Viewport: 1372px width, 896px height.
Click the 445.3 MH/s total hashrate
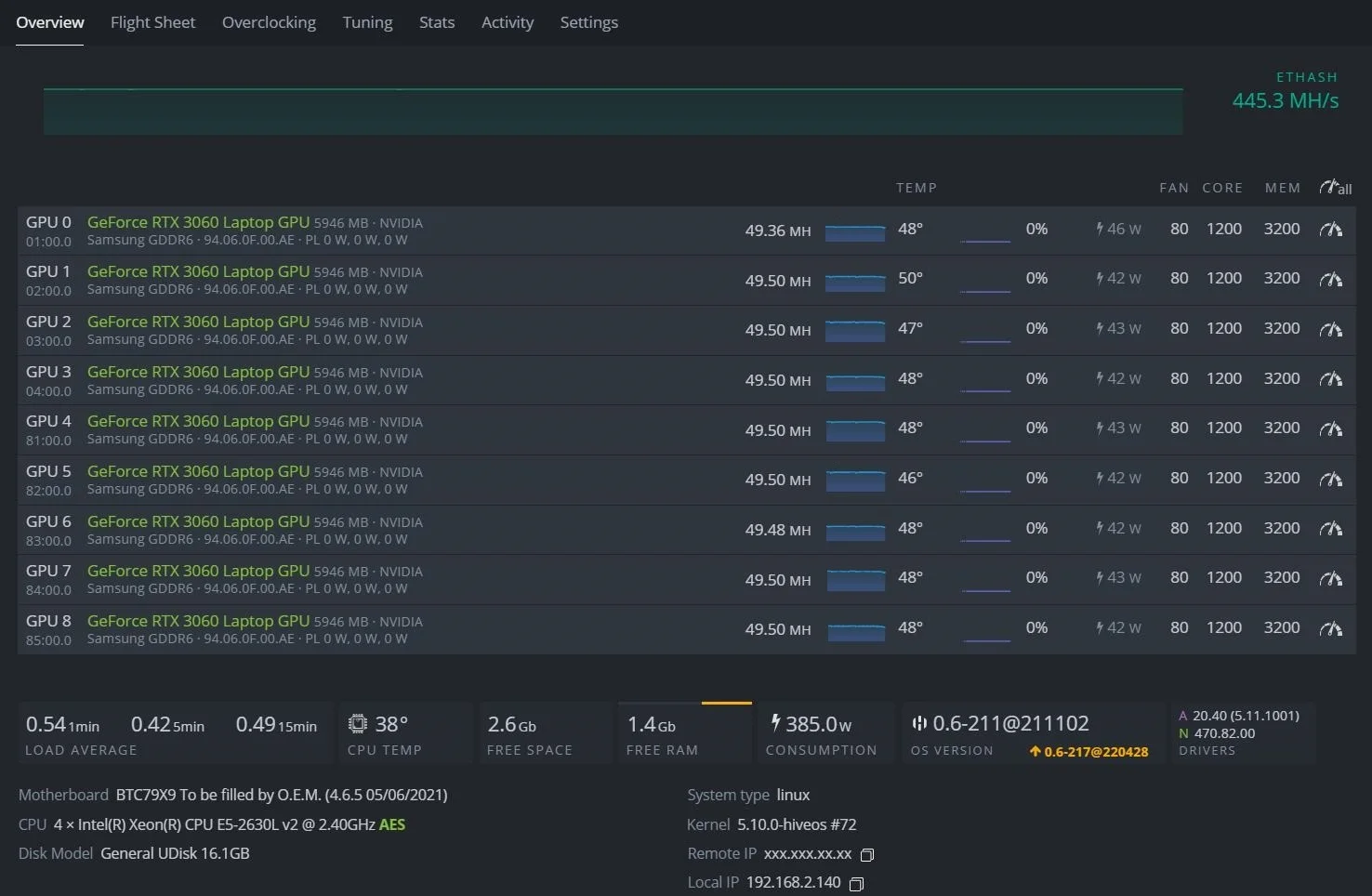coord(1286,100)
